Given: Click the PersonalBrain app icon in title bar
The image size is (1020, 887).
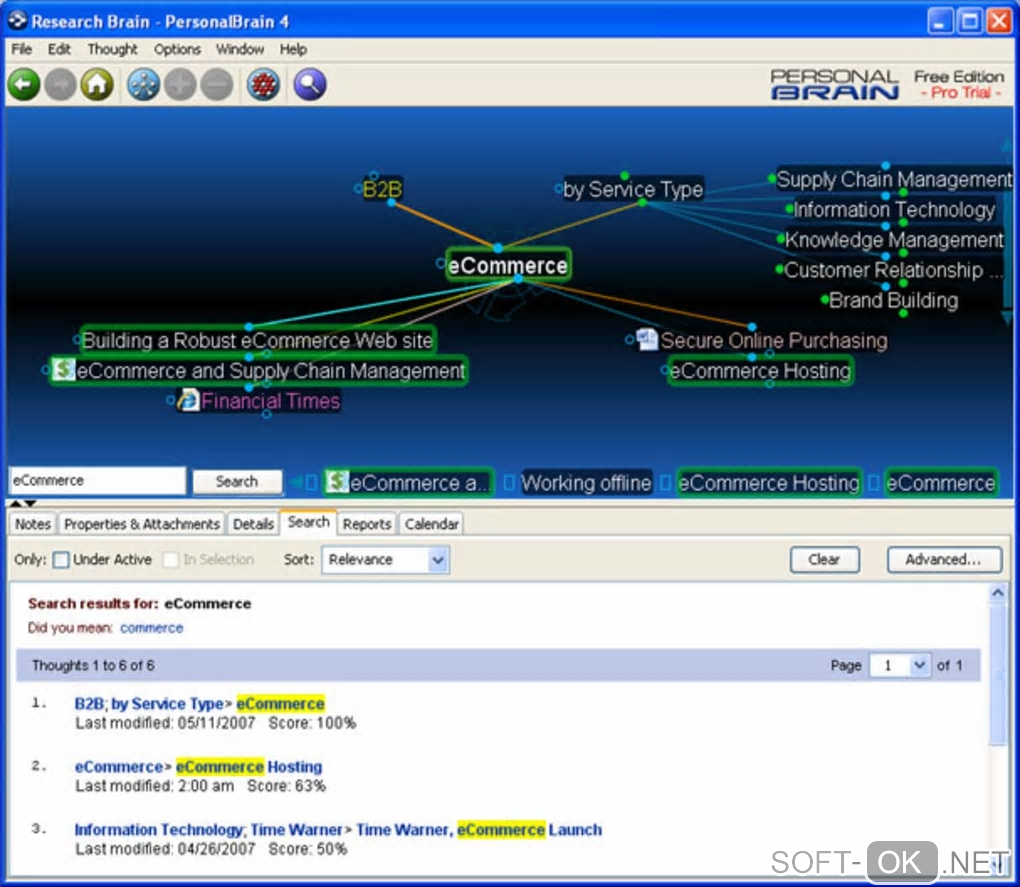Looking at the screenshot, I should [18, 21].
